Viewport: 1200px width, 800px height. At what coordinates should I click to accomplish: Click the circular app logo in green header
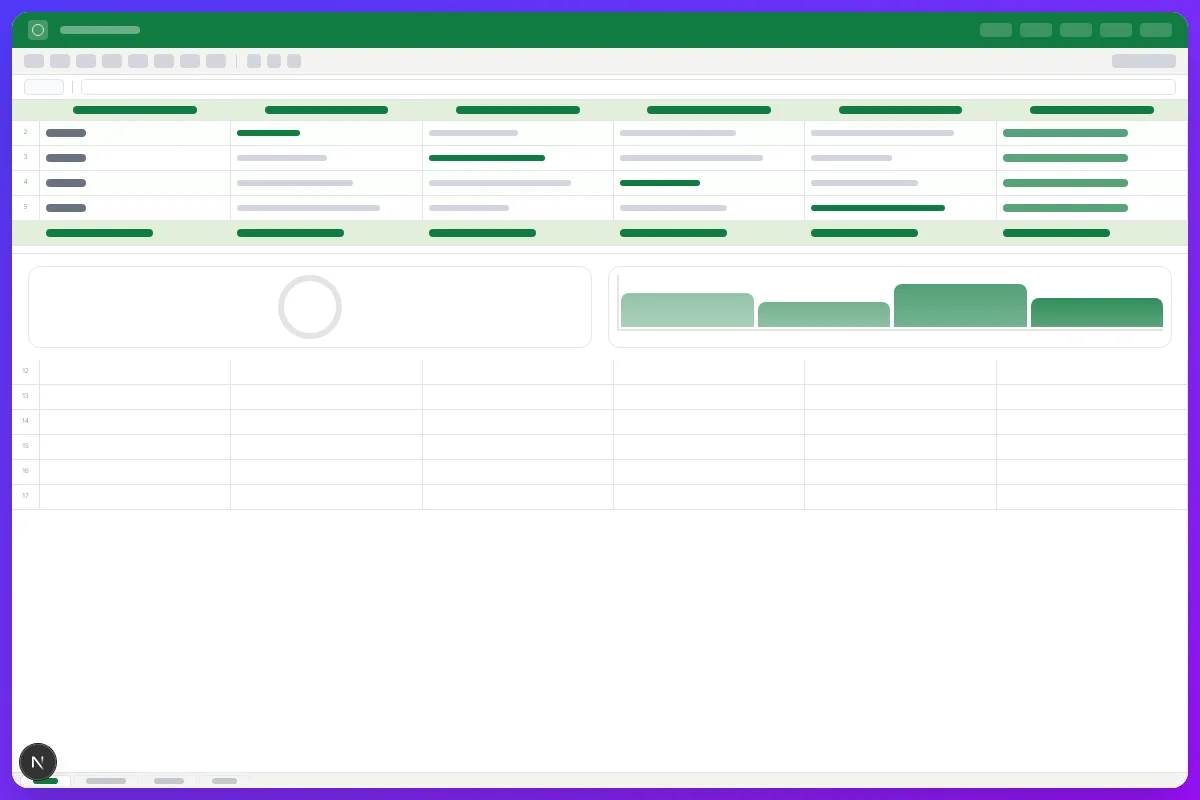point(38,30)
